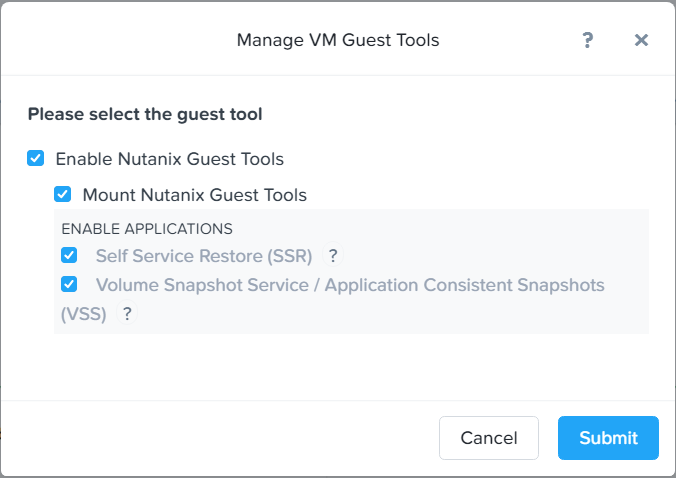This screenshot has height=478, width=676.
Task: Toggle the Volume Snapshot Service checkbox
Action: click(x=69, y=284)
